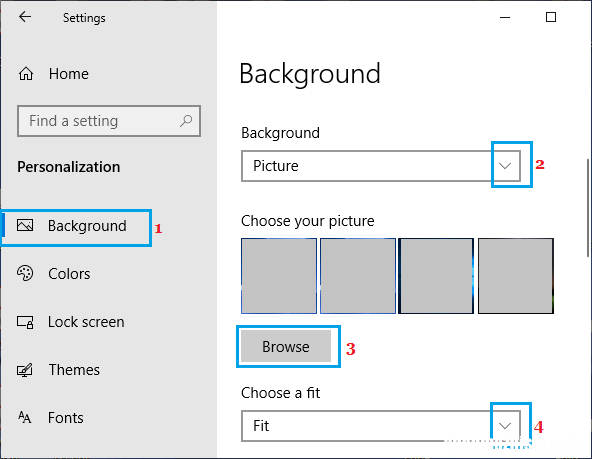Click the Lock screen icon
Viewport: 592px width, 459px height.
(x=25, y=322)
